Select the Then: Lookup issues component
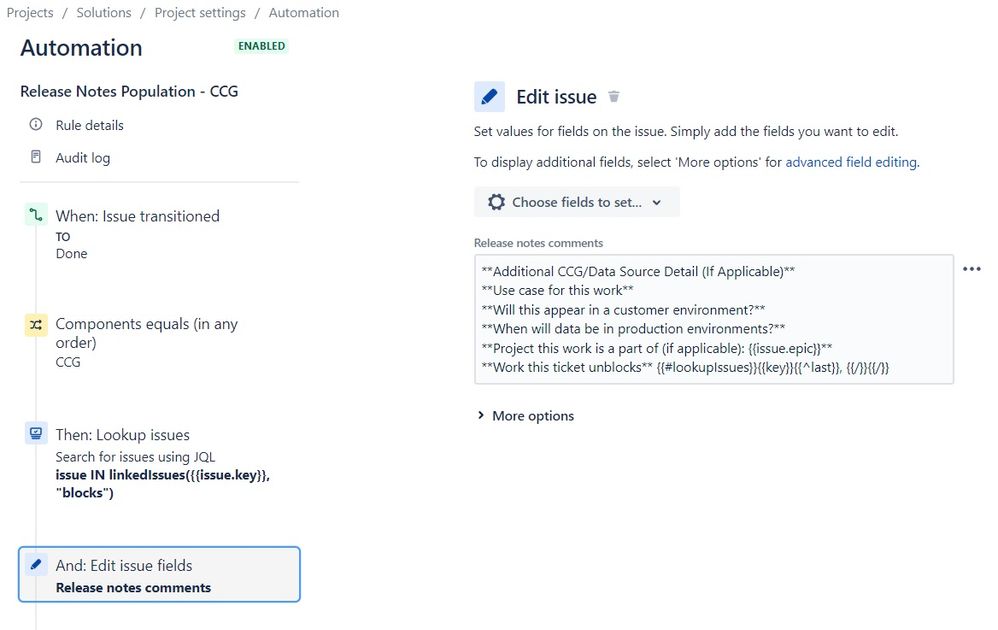 click(126, 434)
